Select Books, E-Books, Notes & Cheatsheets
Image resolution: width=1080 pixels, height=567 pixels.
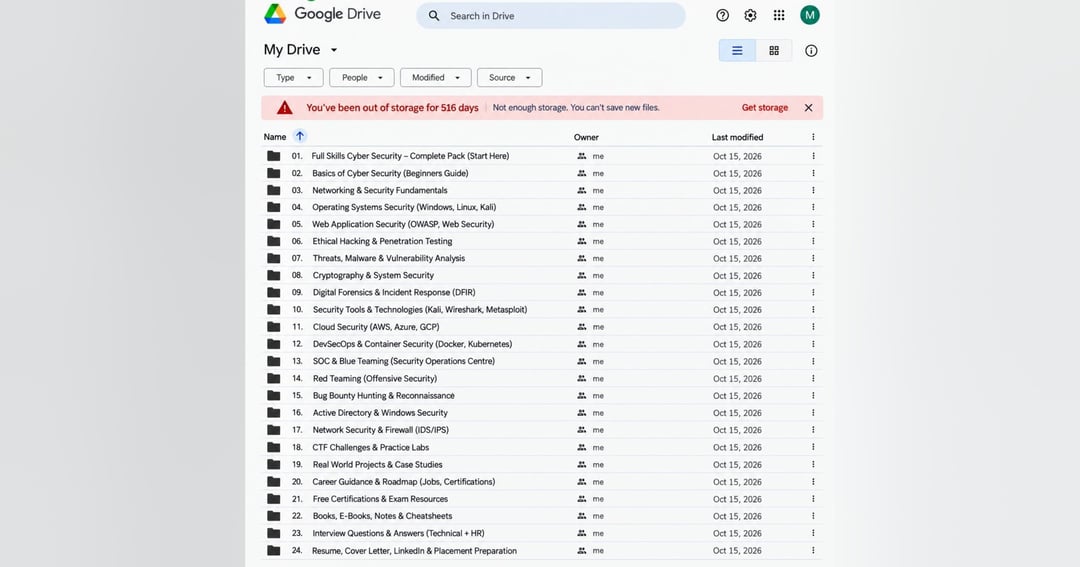(382, 516)
